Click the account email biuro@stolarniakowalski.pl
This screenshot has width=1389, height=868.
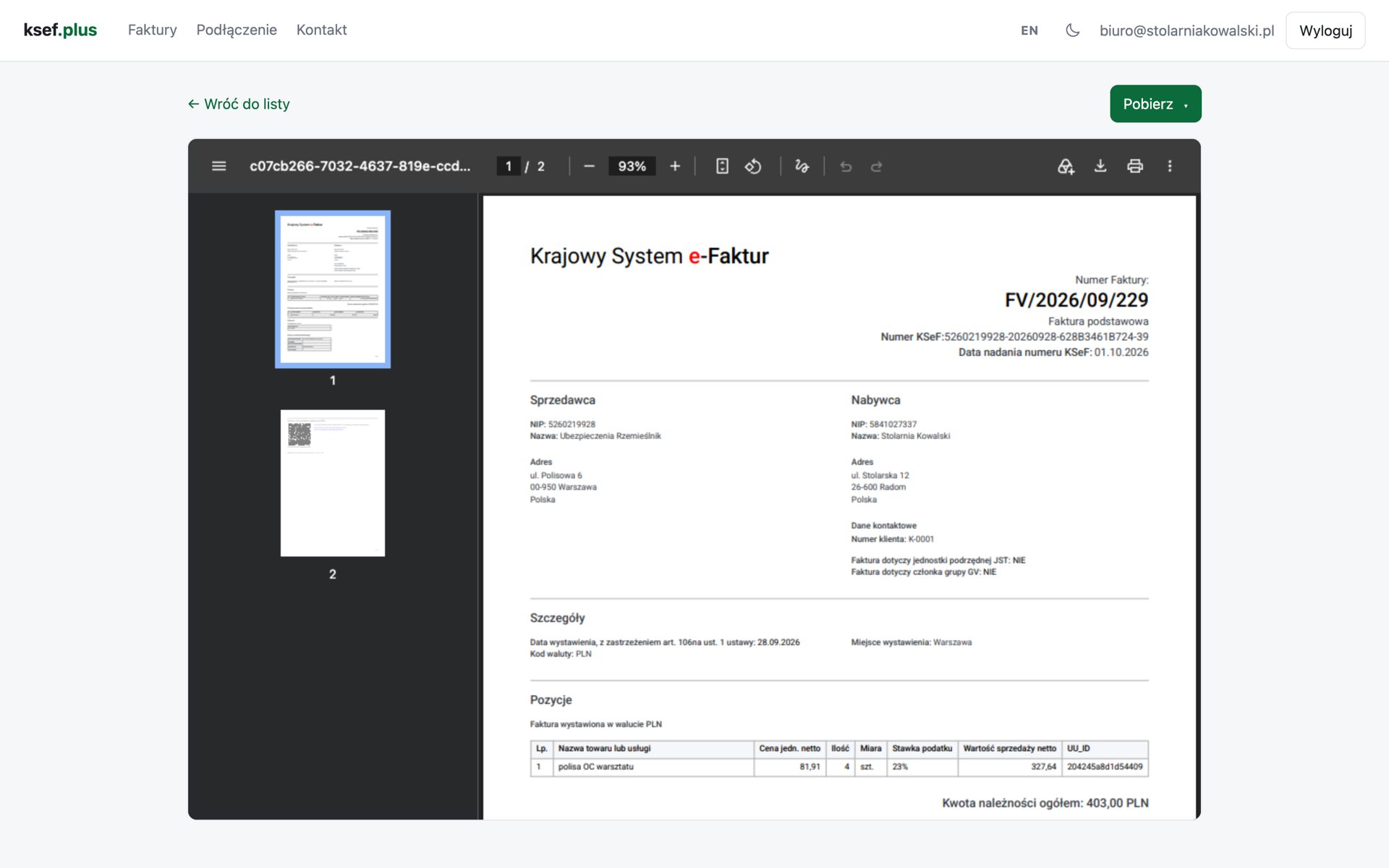click(1186, 30)
